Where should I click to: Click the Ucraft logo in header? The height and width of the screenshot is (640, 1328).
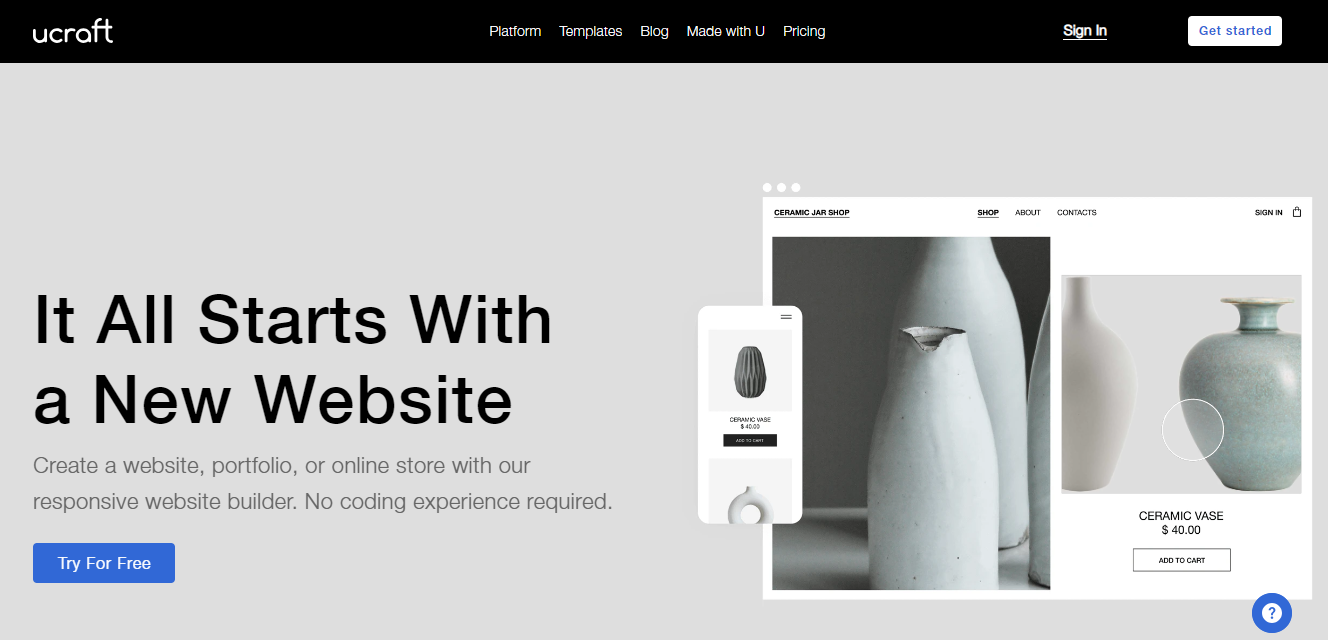tap(72, 31)
